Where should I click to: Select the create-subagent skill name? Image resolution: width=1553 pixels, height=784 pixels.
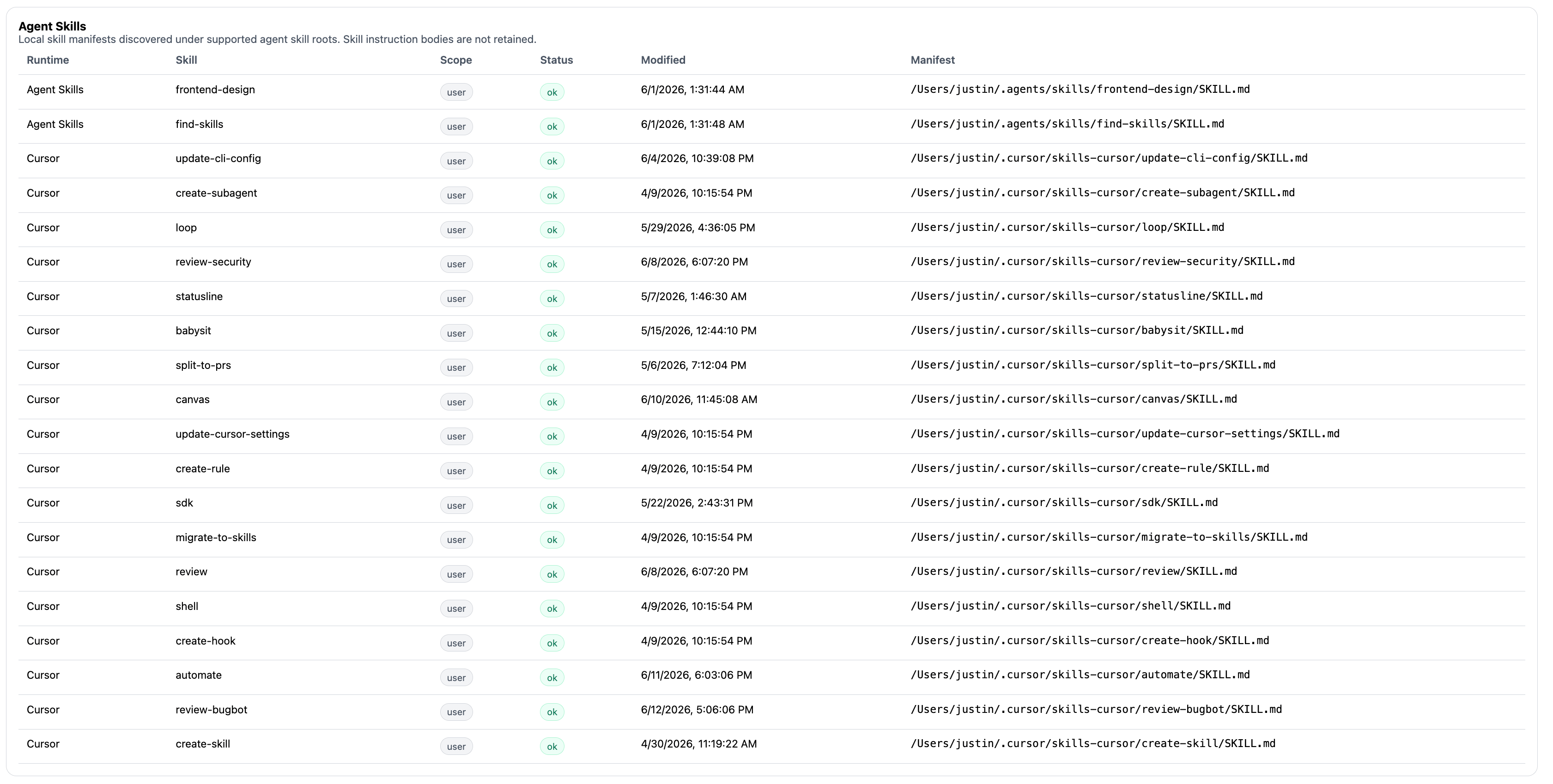pos(217,193)
